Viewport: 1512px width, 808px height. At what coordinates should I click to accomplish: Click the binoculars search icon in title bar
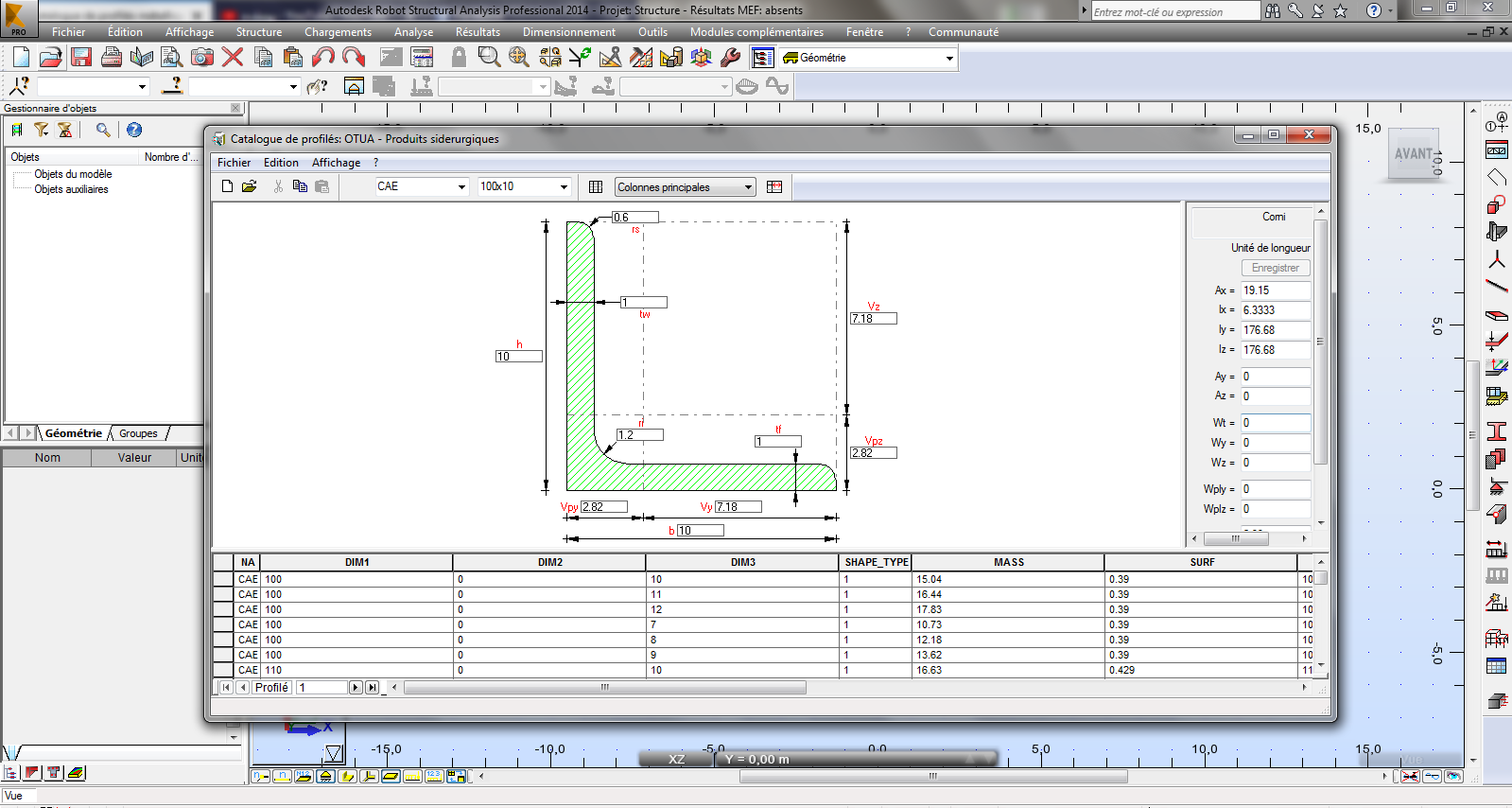point(1273,10)
